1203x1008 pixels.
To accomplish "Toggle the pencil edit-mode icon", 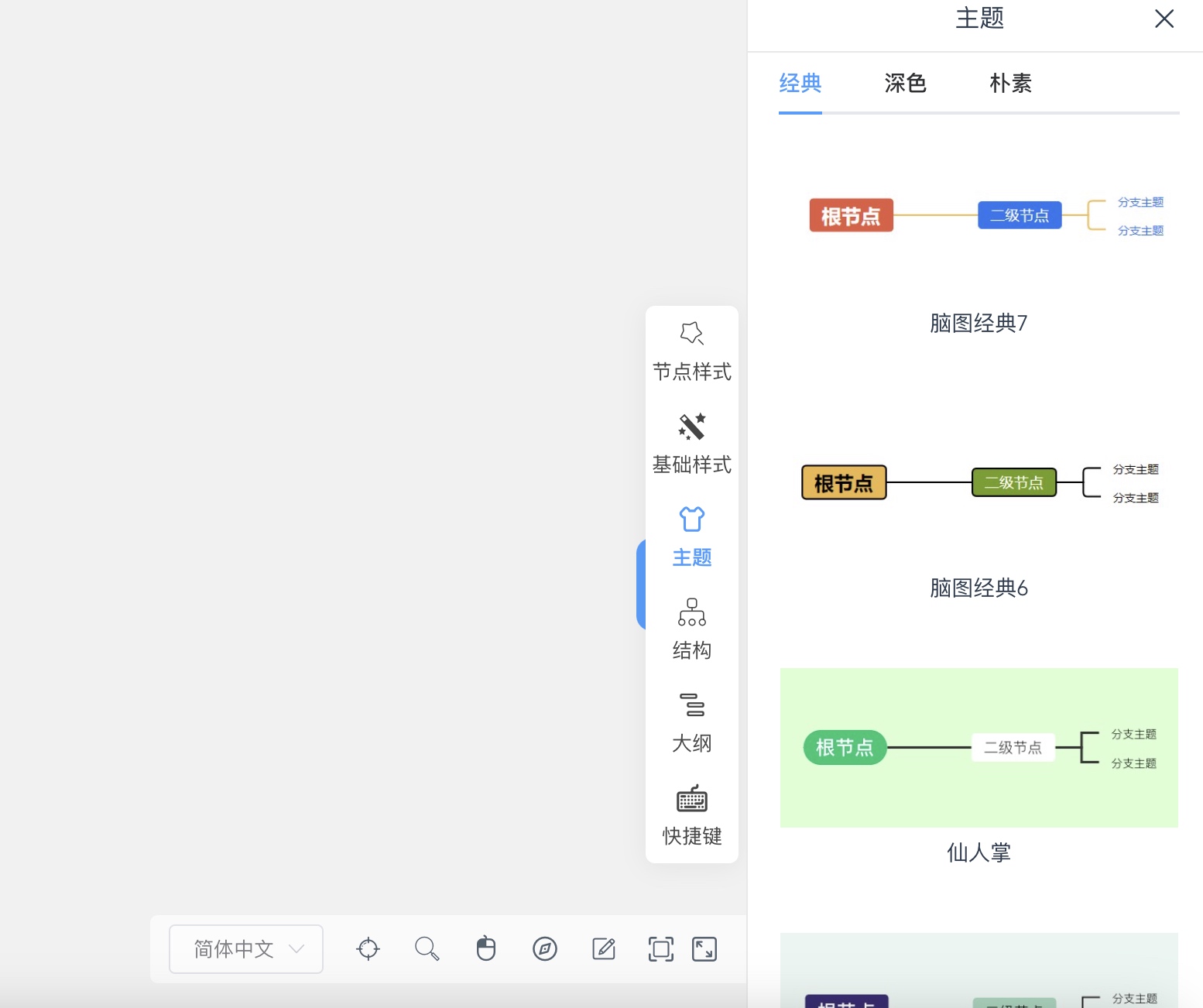I will pos(603,948).
